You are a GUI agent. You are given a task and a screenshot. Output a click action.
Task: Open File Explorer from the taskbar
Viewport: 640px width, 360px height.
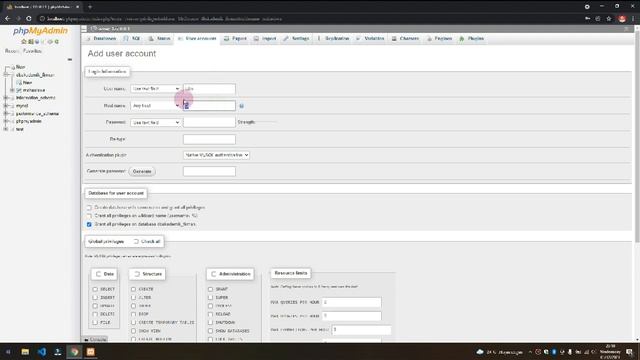tap(25, 352)
